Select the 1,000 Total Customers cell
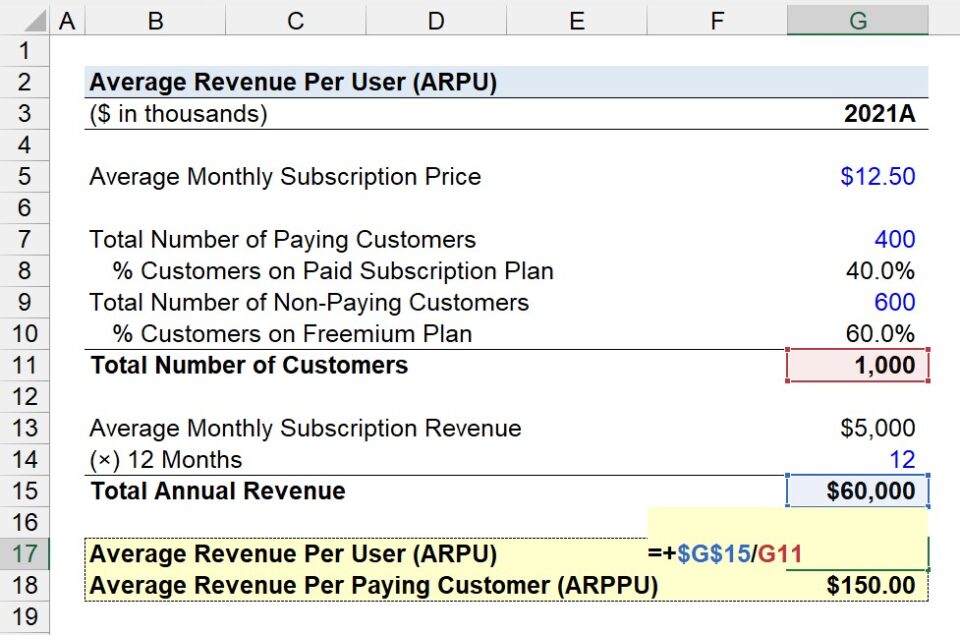Screen dimensions: 960x635 pos(857,365)
